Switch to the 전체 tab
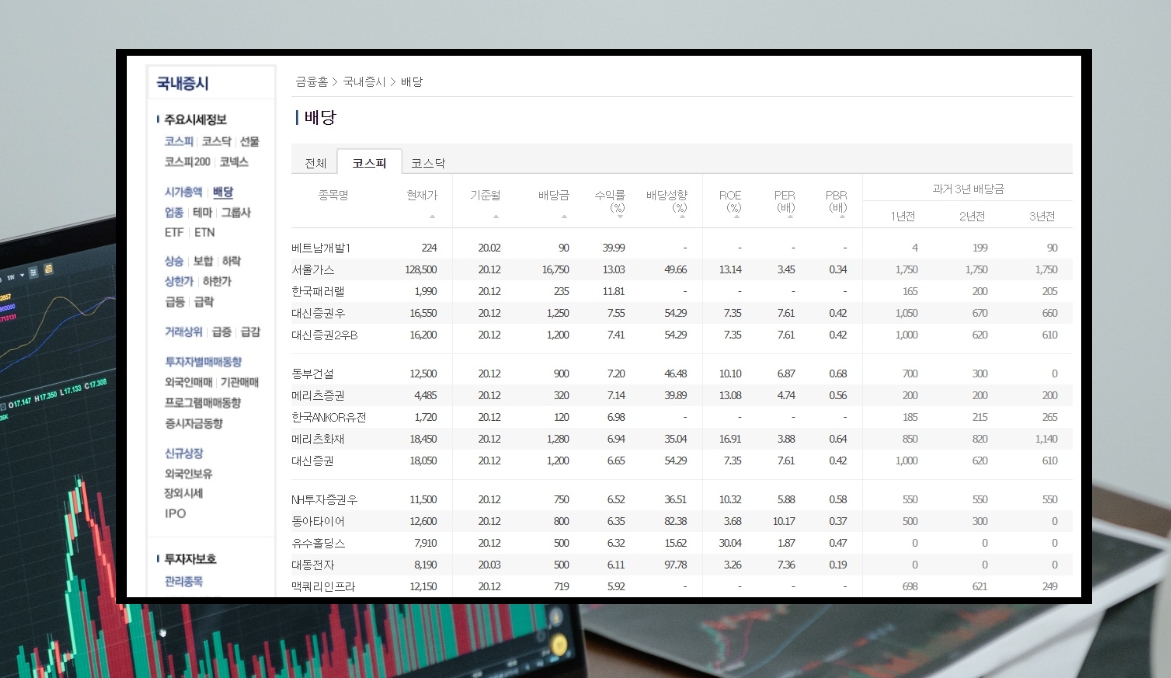This screenshot has width=1171, height=678. pyautogui.click(x=315, y=163)
